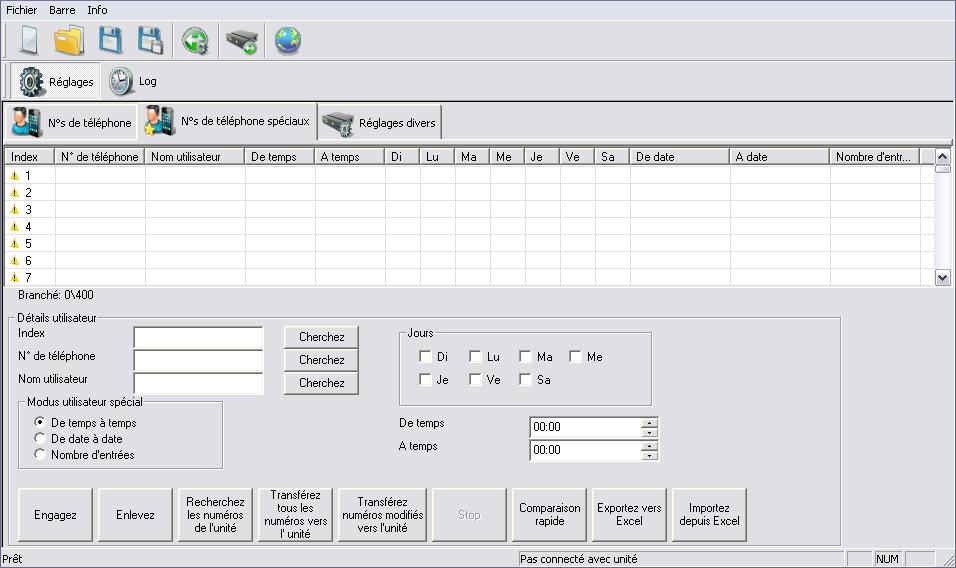Viewport: 956px width, 568px height.
Task: Click the device unit connect icon
Action: click(x=240, y=41)
